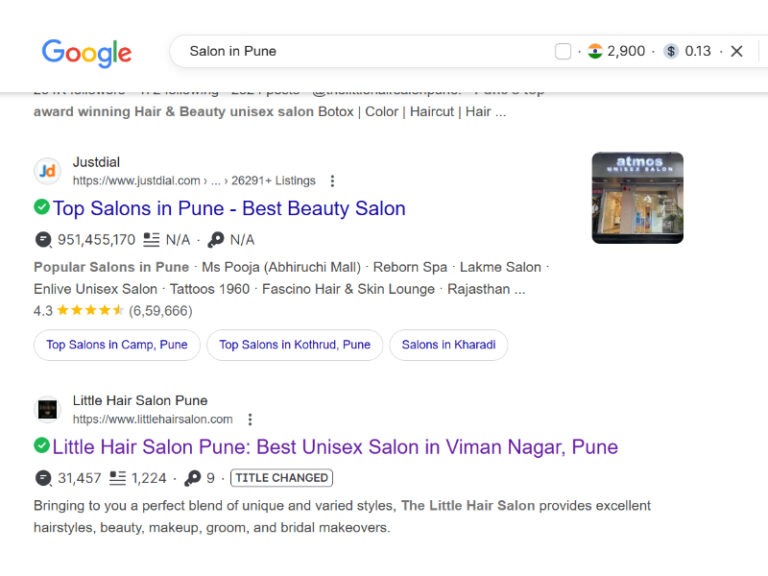
Task: Click the traffic icon next to 951,455,170
Action: 44,240
